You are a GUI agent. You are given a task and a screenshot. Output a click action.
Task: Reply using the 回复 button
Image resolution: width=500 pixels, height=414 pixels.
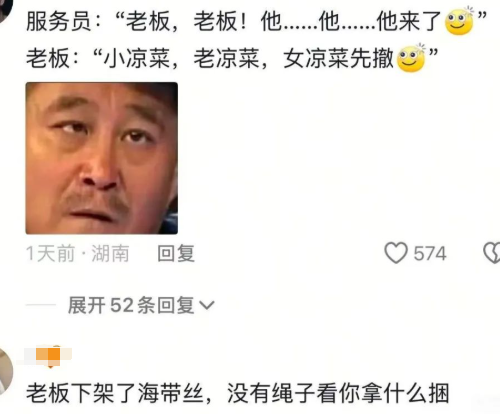point(176,253)
